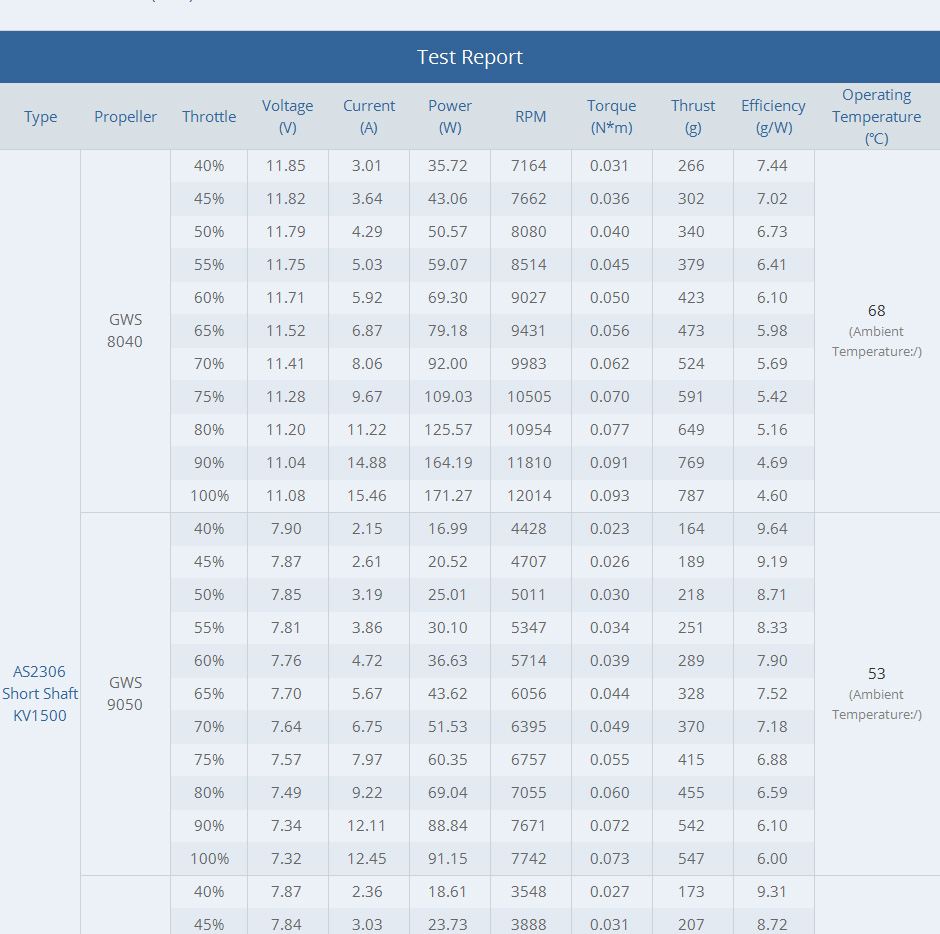Select the Type column header

pyautogui.click(x=41, y=117)
